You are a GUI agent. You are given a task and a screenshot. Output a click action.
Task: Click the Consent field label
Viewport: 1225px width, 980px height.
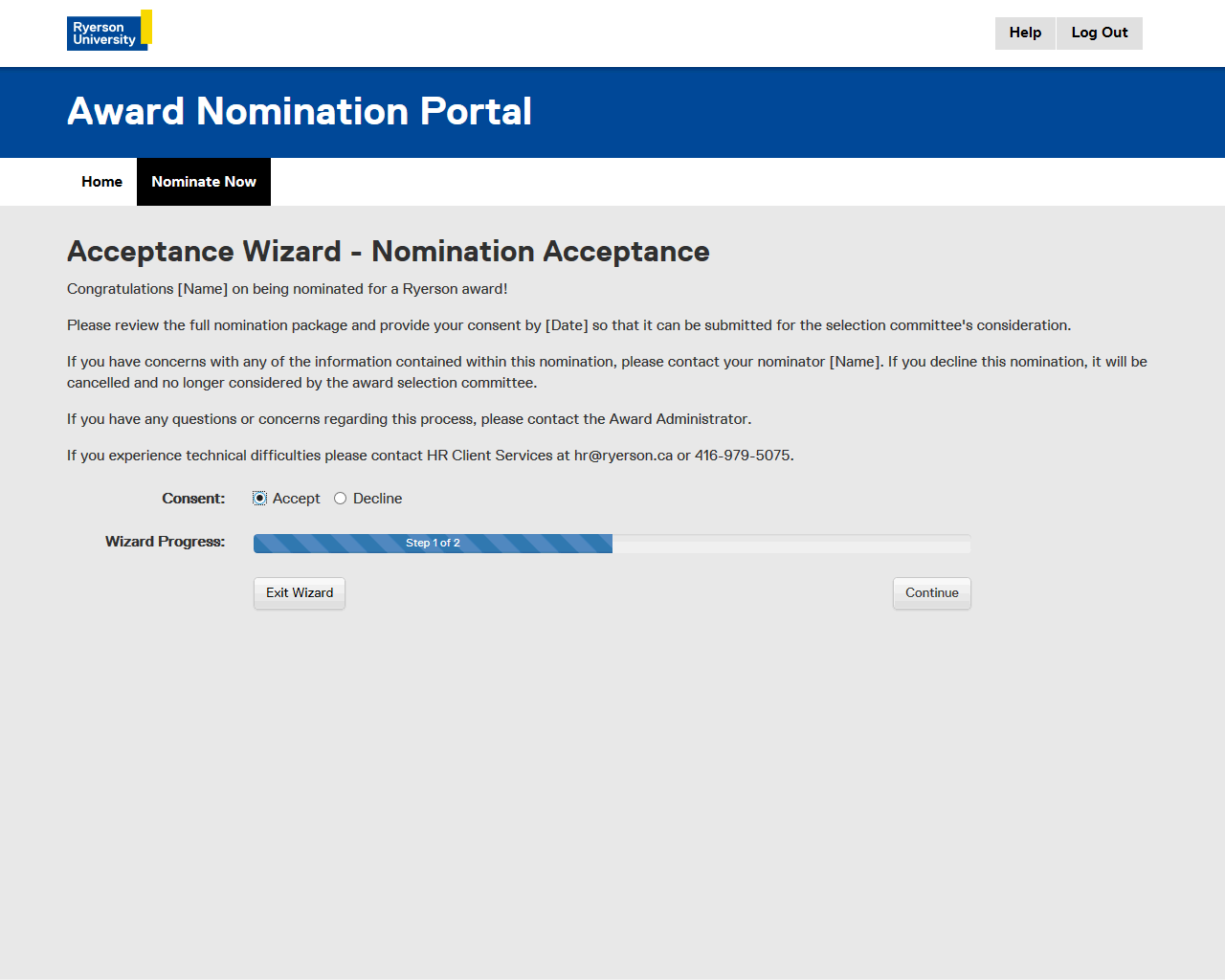click(193, 499)
